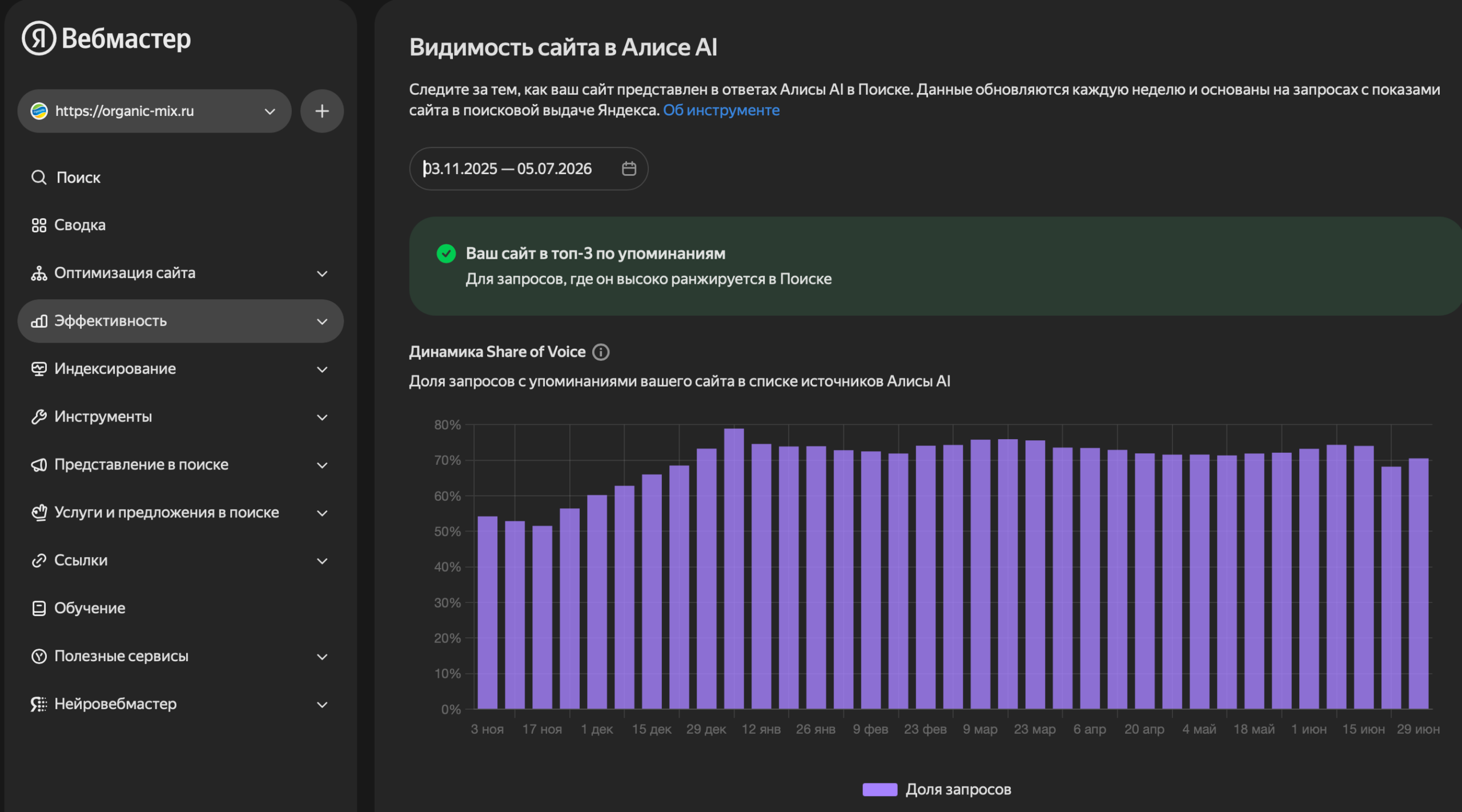Open the calendar icon in date field
The height and width of the screenshot is (812, 1462).
click(x=629, y=168)
